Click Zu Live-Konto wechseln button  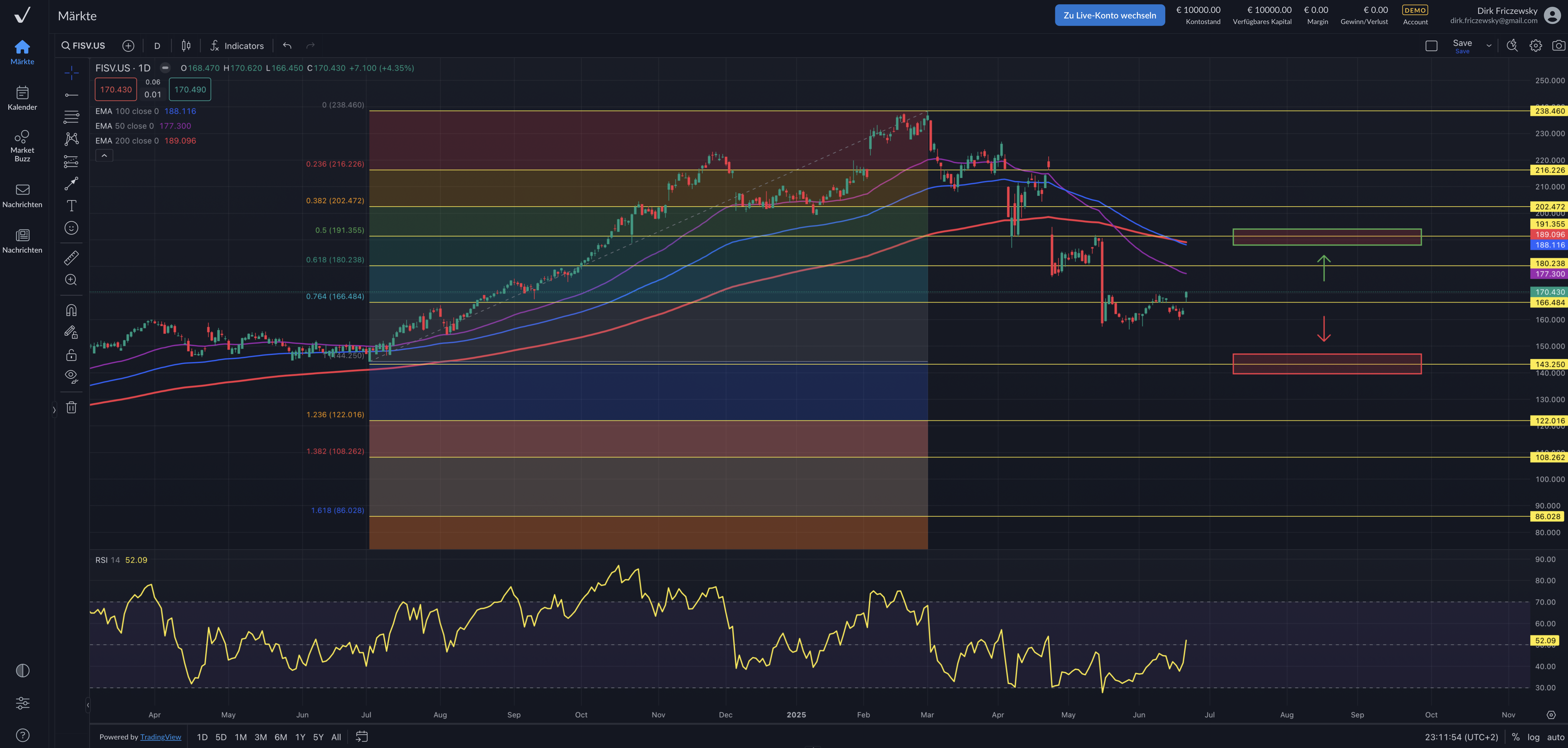click(1109, 15)
